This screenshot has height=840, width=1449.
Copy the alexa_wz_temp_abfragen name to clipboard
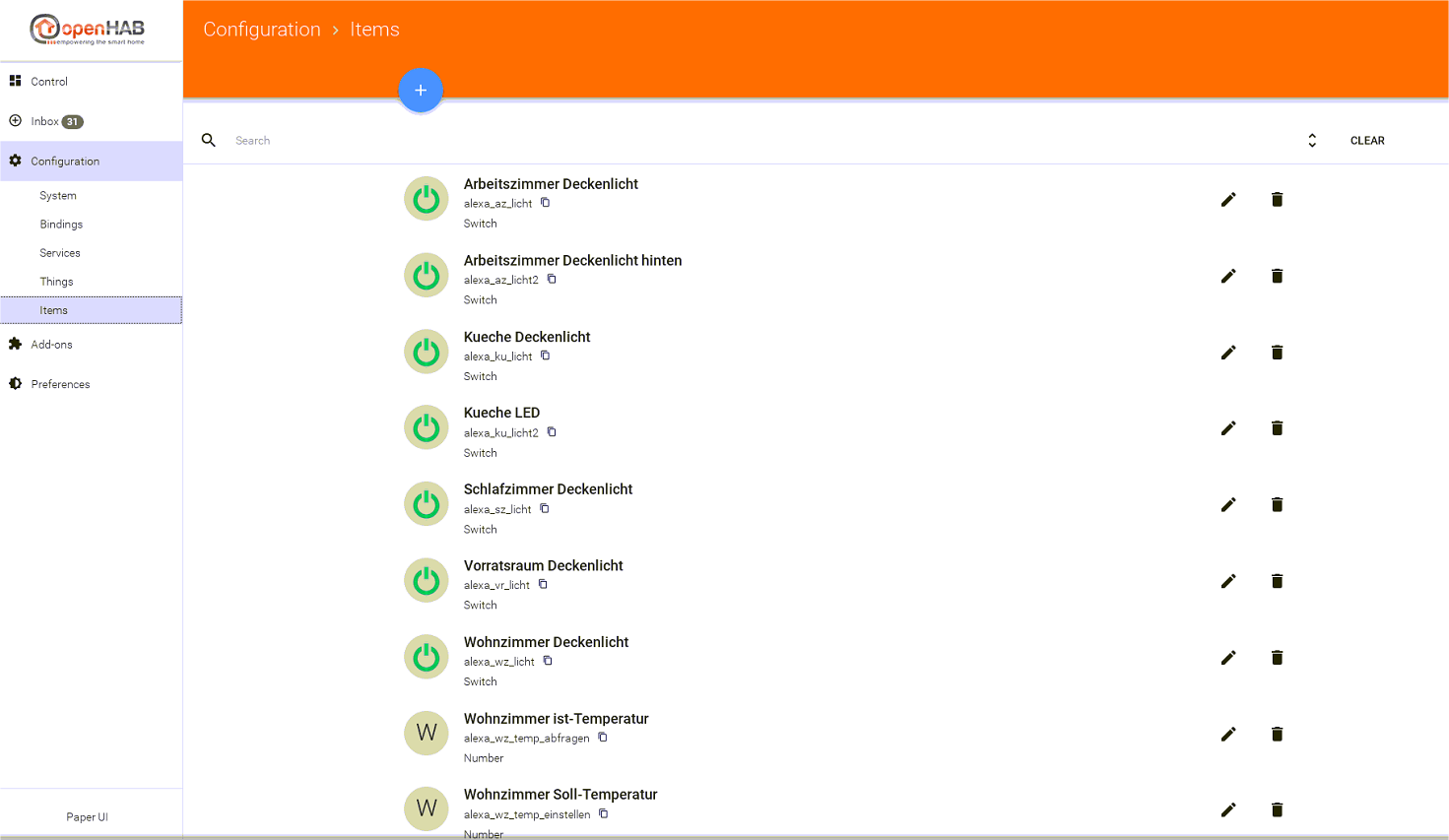pos(603,738)
